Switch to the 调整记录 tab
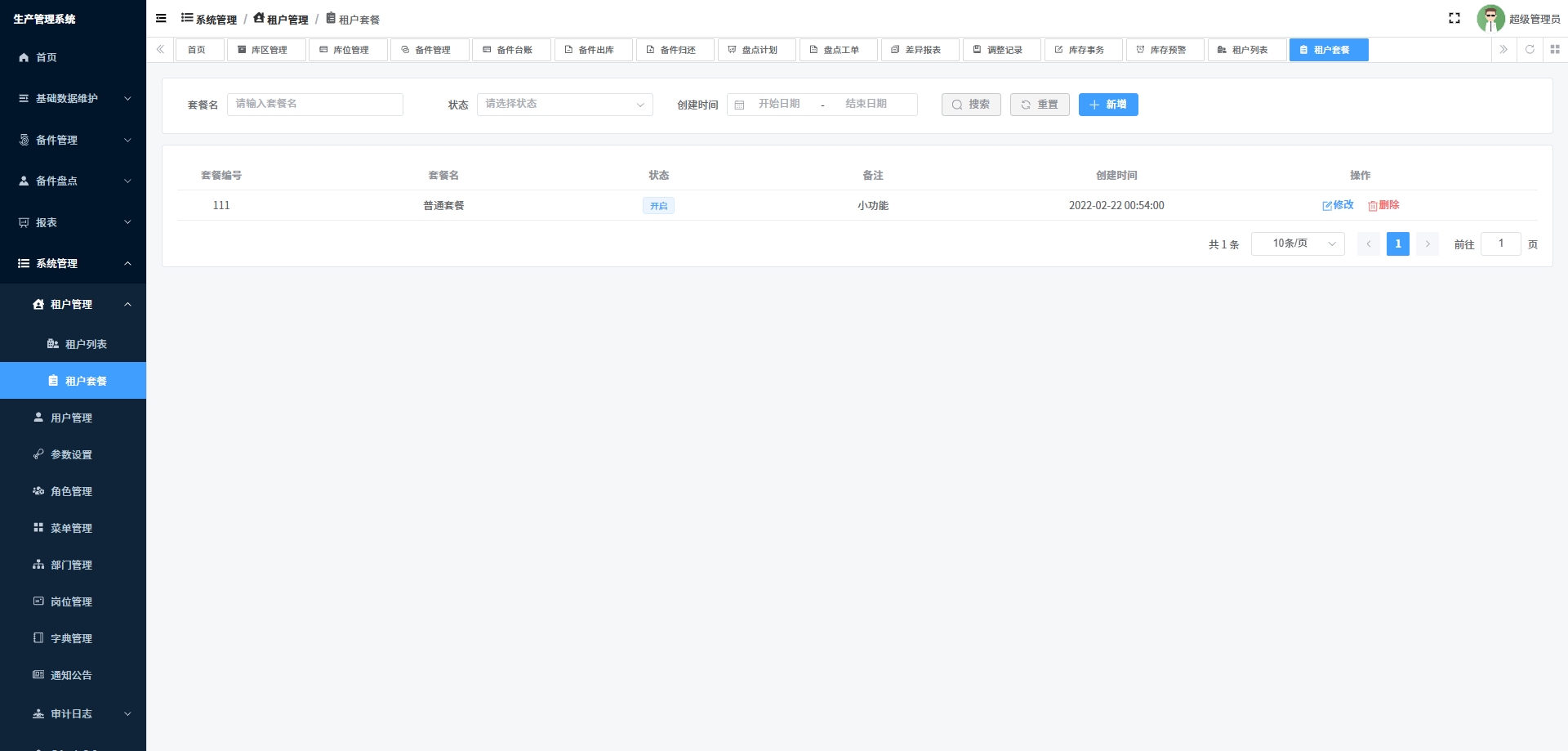This screenshot has width=1568, height=751. pos(1001,50)
